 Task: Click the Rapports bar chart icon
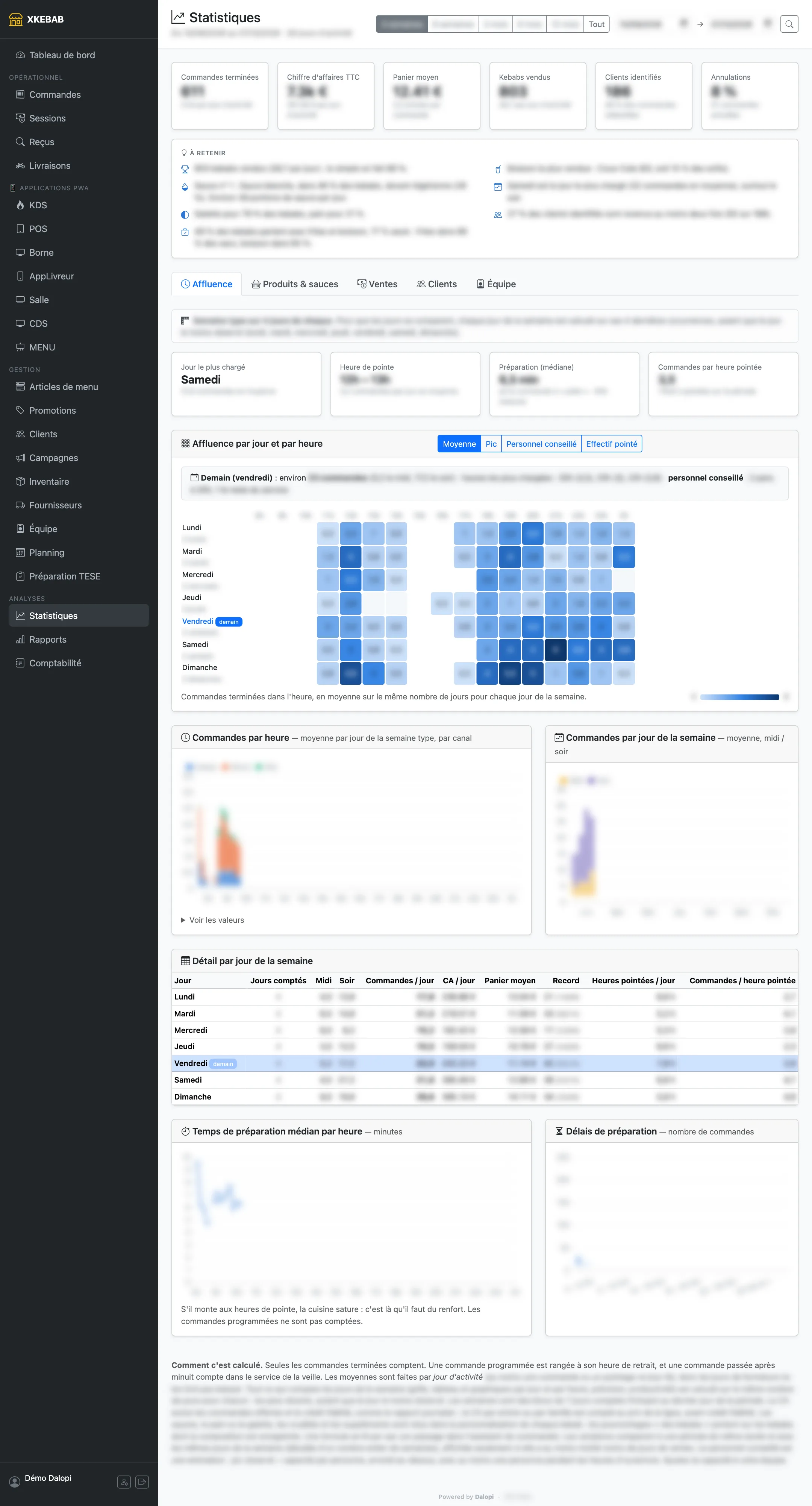point(20,640)
